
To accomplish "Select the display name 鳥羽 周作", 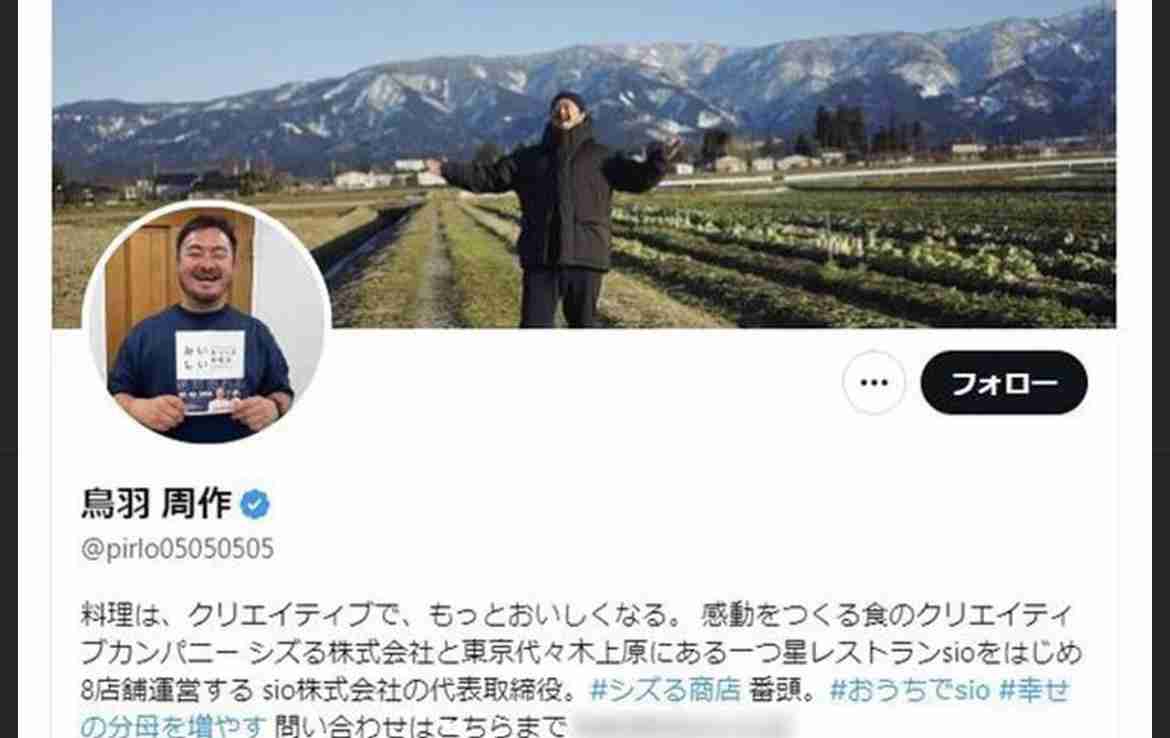I will point(156,503).
